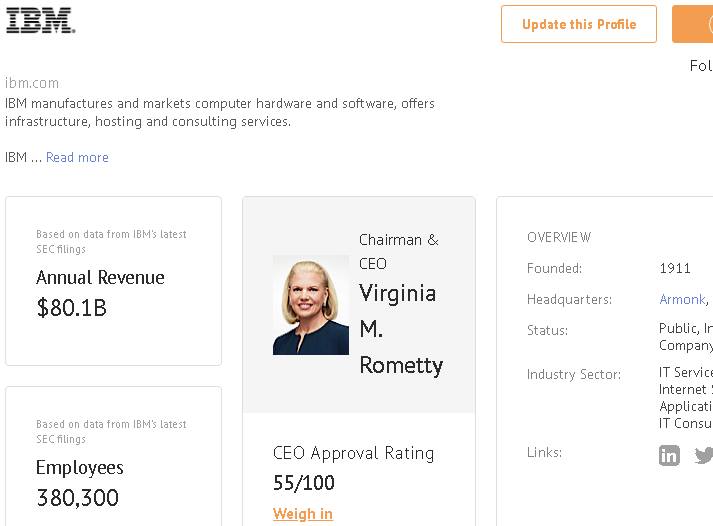Click the IBM logo

point(41,21)
